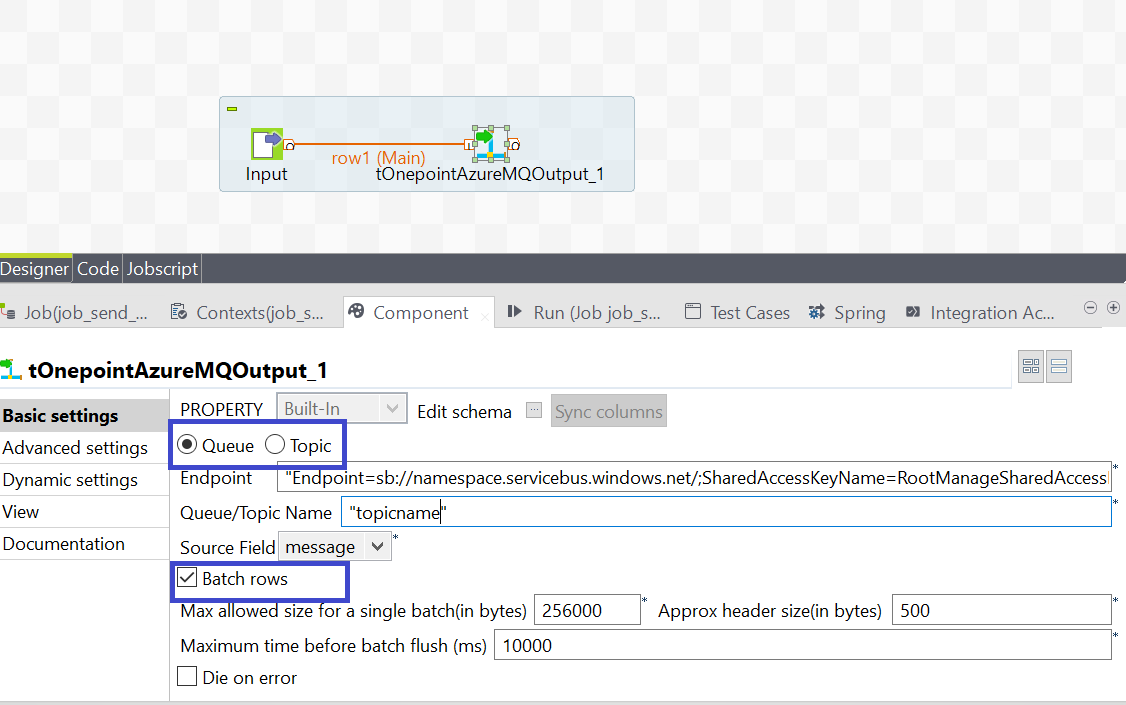This screenshot has height=705, width=1126.
Task: Select View section in component sidebar
Action: (x=84, y=512)
